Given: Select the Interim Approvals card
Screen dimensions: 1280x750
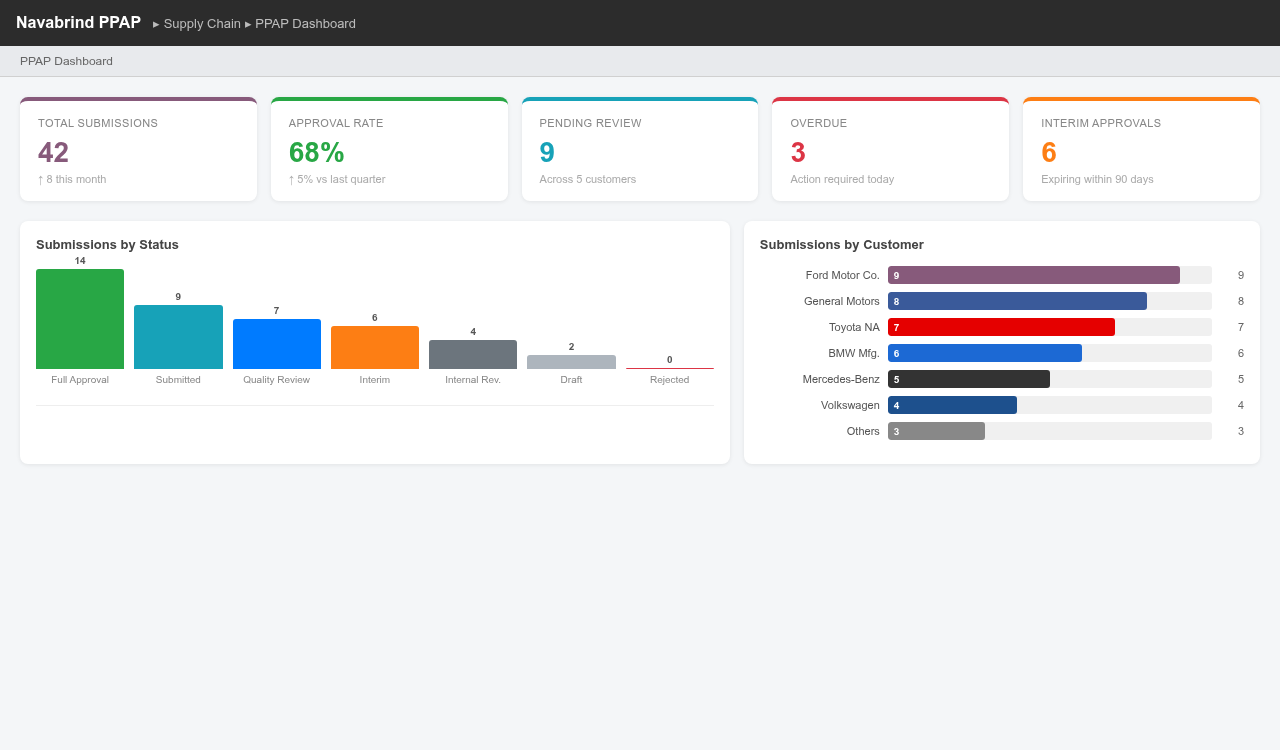Looking at the screenshot, I should tap(1140, 149).
